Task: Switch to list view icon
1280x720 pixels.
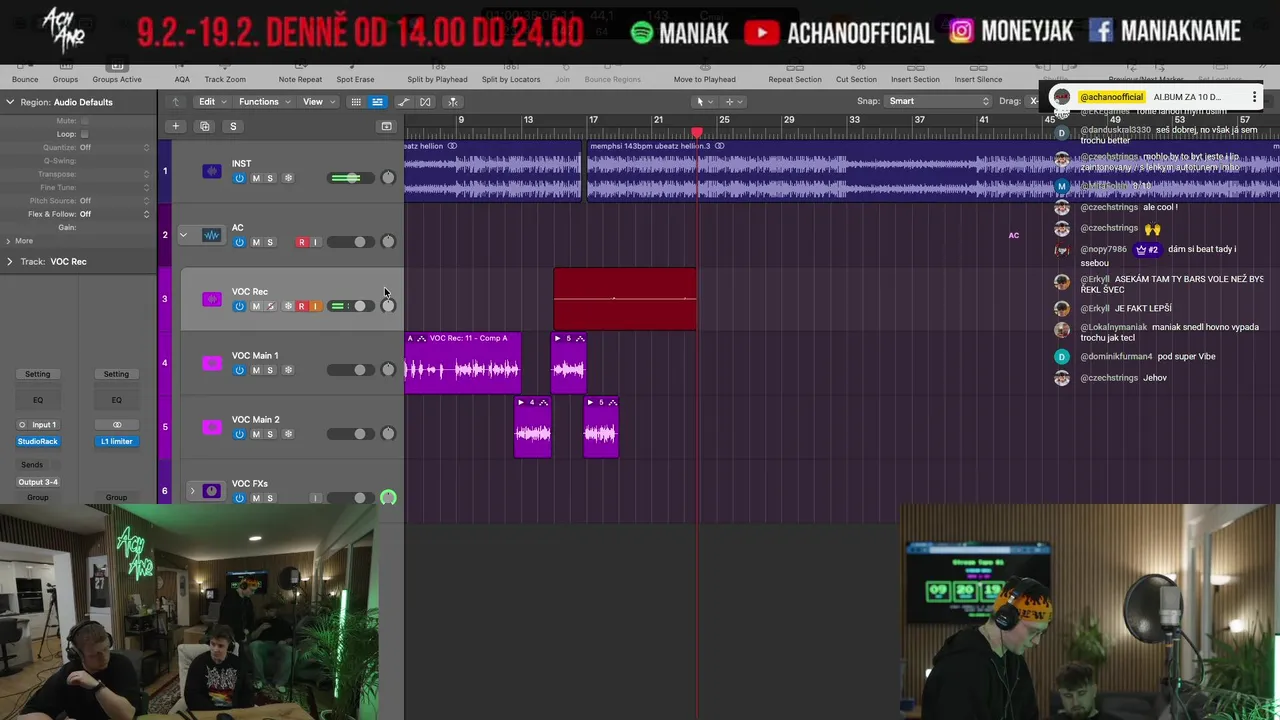Action: [377, 102]
